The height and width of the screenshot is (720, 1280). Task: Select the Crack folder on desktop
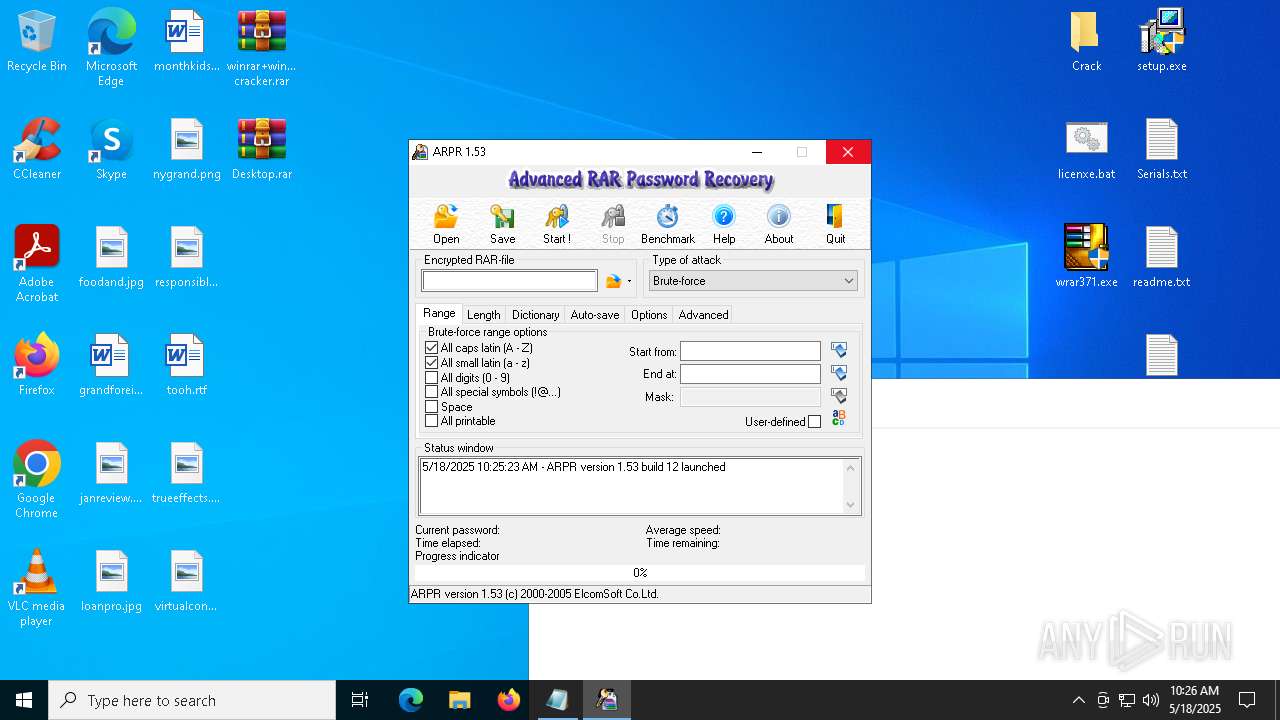[x=1086, y=42]
